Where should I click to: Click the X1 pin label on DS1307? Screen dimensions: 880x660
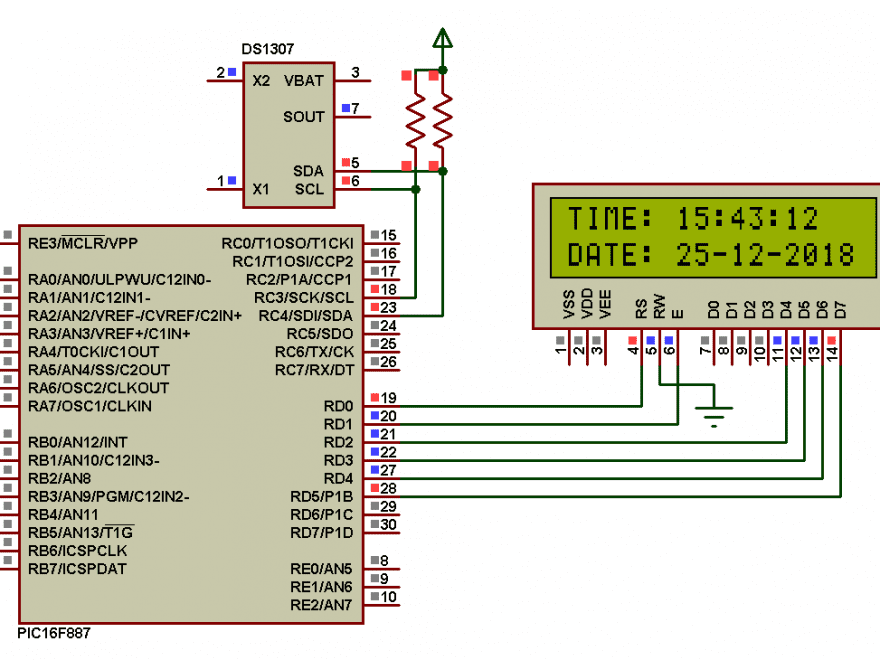click(261, 189)
